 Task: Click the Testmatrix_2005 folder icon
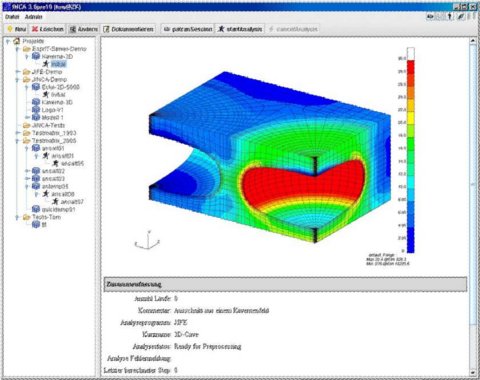[27, 141]
